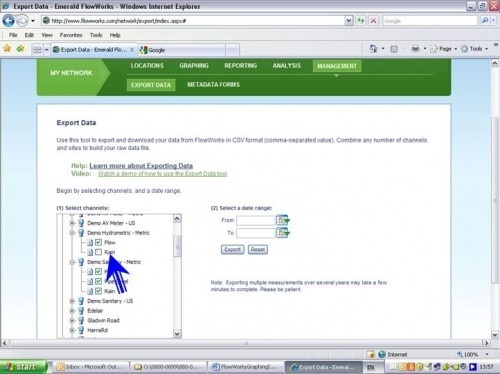Open the address bar history dropdown
The height and width of the screenshot is (374, 500).
point(349,21)
